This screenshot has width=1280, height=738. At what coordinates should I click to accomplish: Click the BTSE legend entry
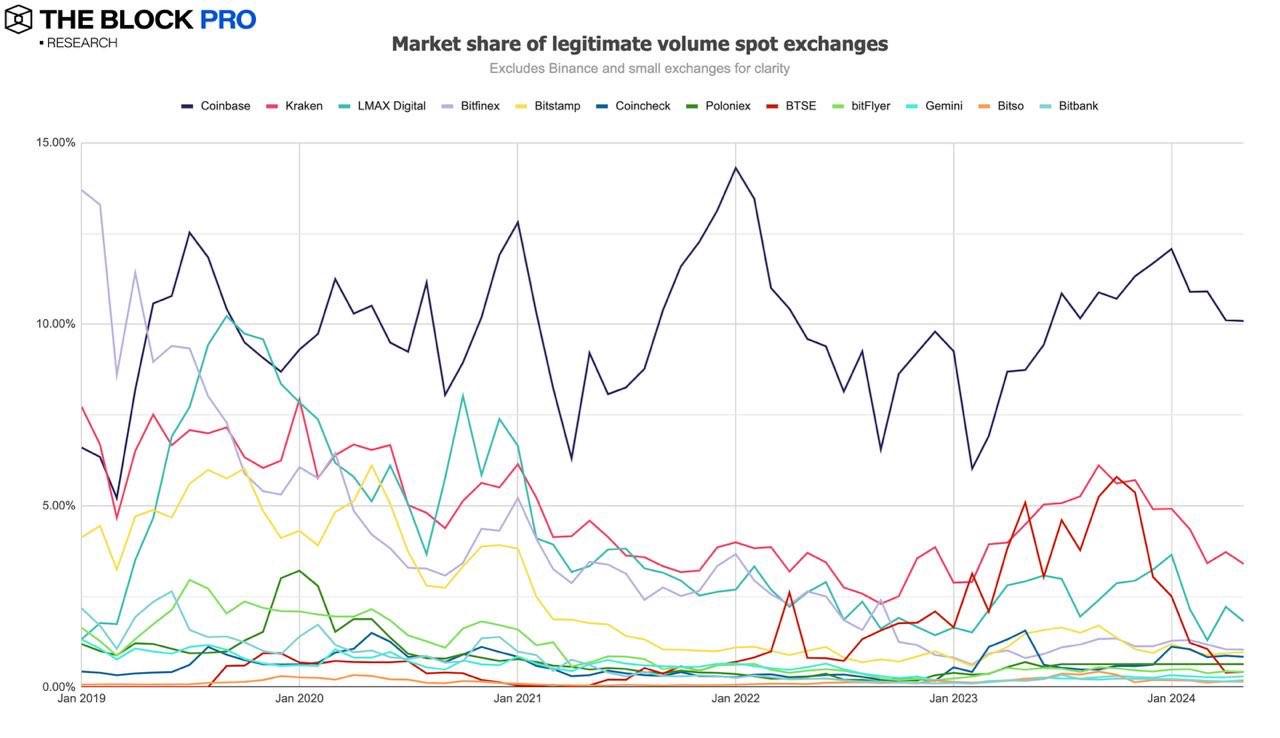pos(797,106)
